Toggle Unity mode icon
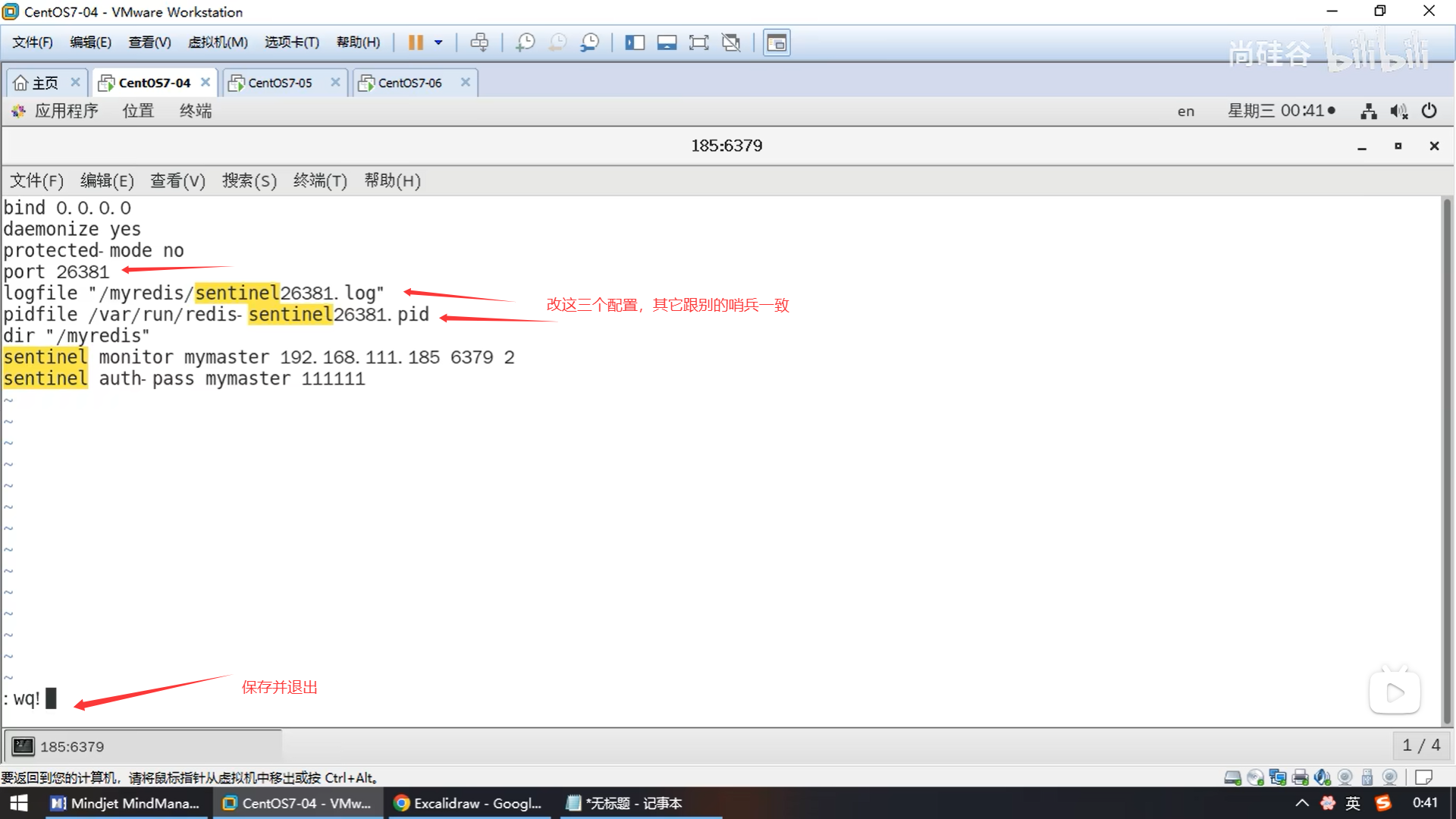 point(731,42)
